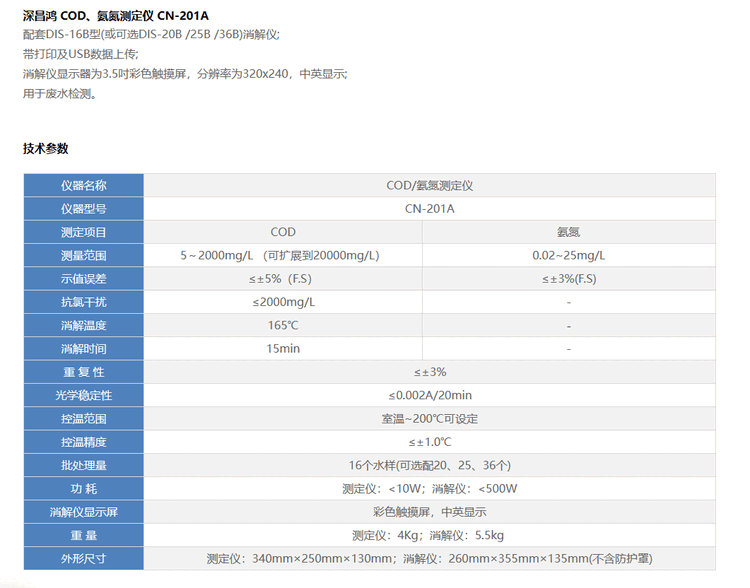
Task: Click the 测定项目 header cell
Action: pos(84,232)
